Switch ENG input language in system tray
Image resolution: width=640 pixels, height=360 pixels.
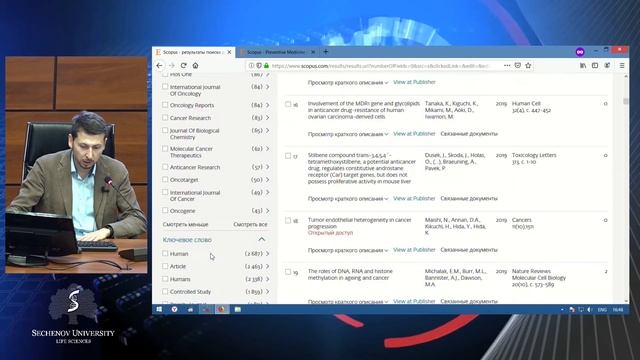[602, 310]
